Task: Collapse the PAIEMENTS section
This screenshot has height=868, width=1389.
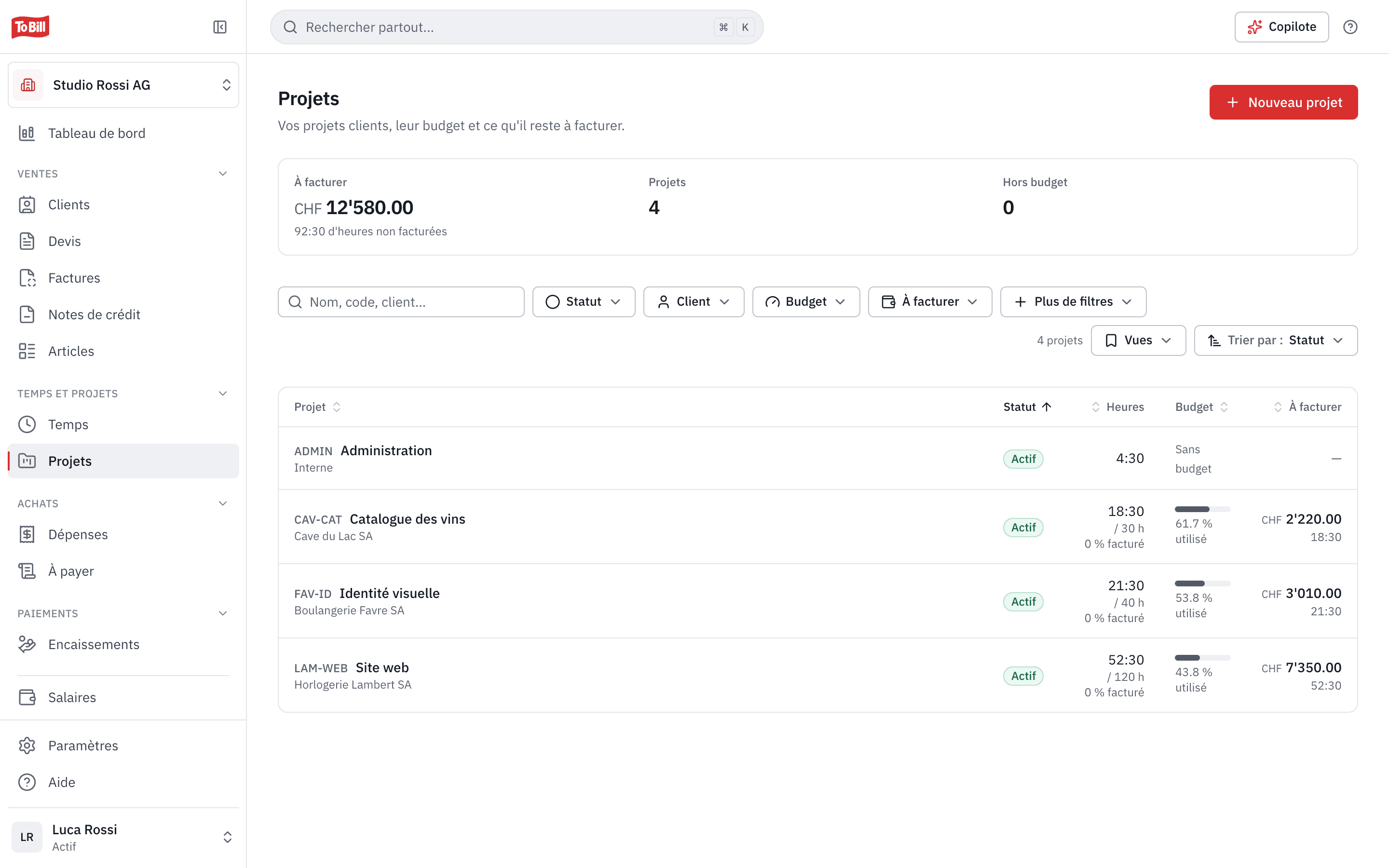Action: pos(223,614)
